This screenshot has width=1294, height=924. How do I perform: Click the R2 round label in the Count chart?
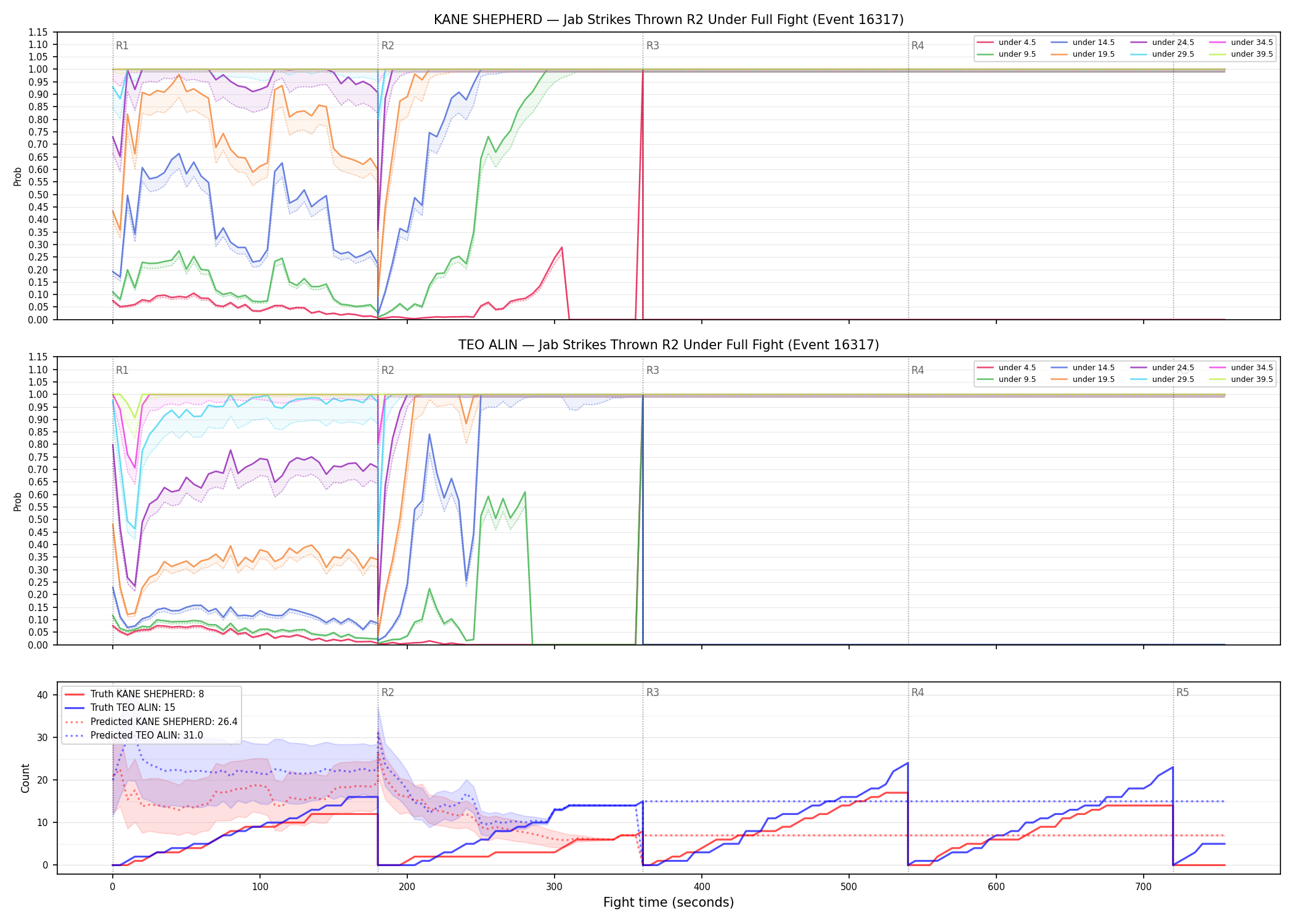pos(388,692)
